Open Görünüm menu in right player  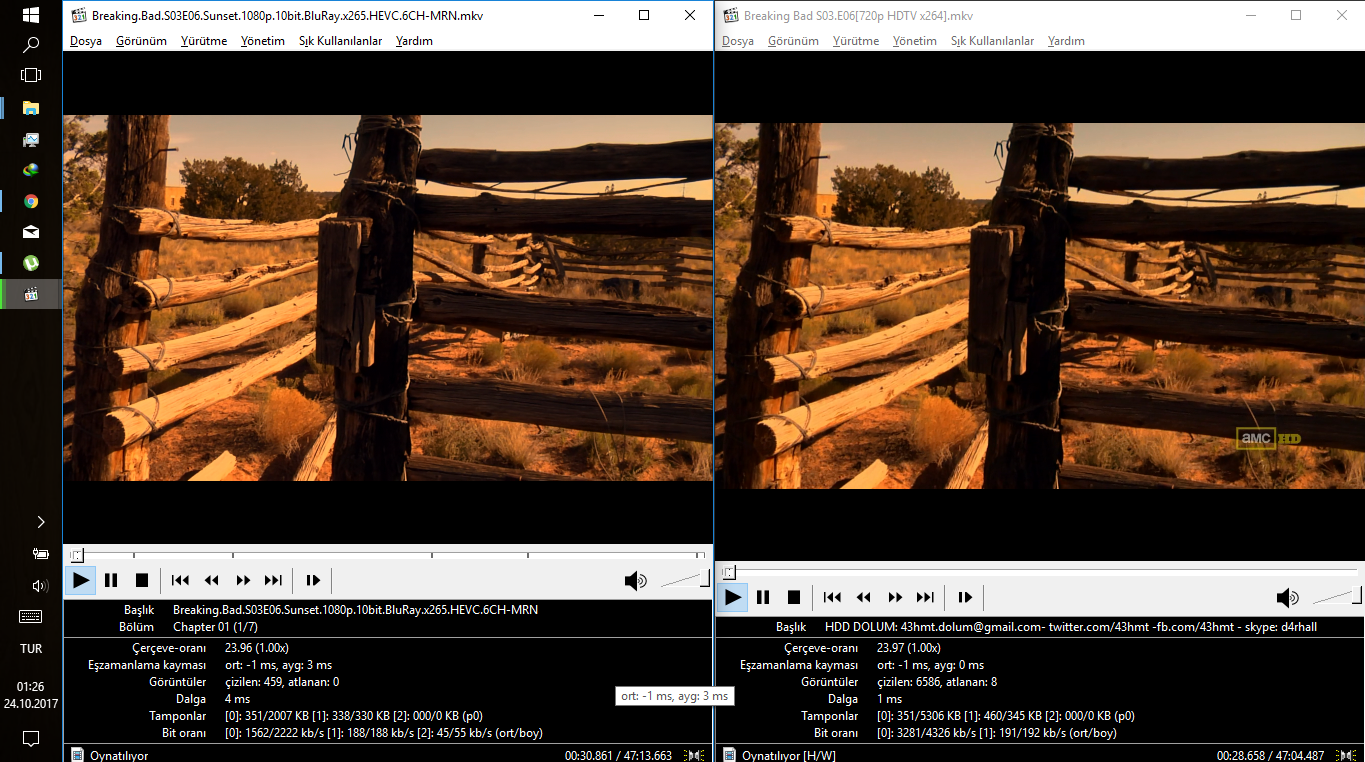[x=793, y=41]
